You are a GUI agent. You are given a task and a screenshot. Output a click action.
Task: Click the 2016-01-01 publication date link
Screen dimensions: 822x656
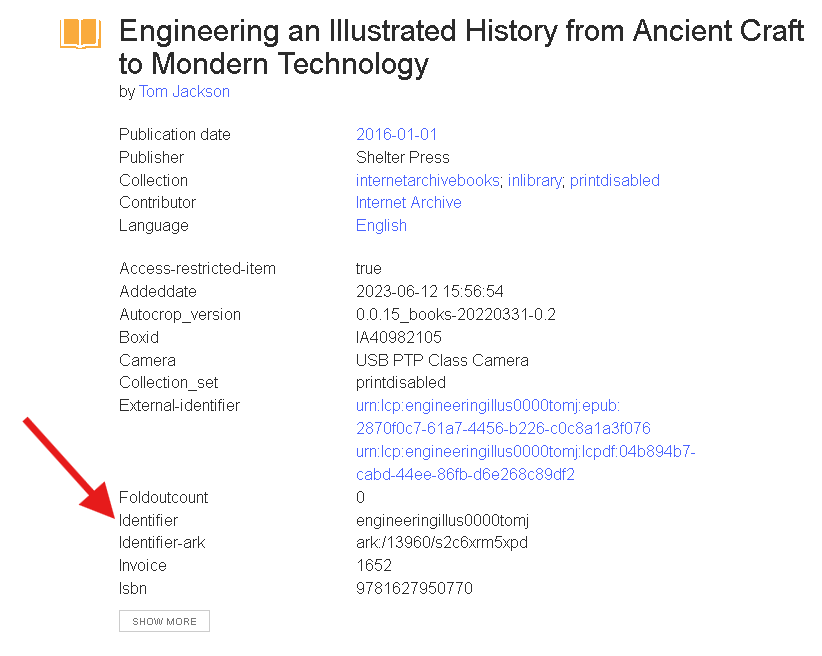pyautogui.click(x=396, y=134)
